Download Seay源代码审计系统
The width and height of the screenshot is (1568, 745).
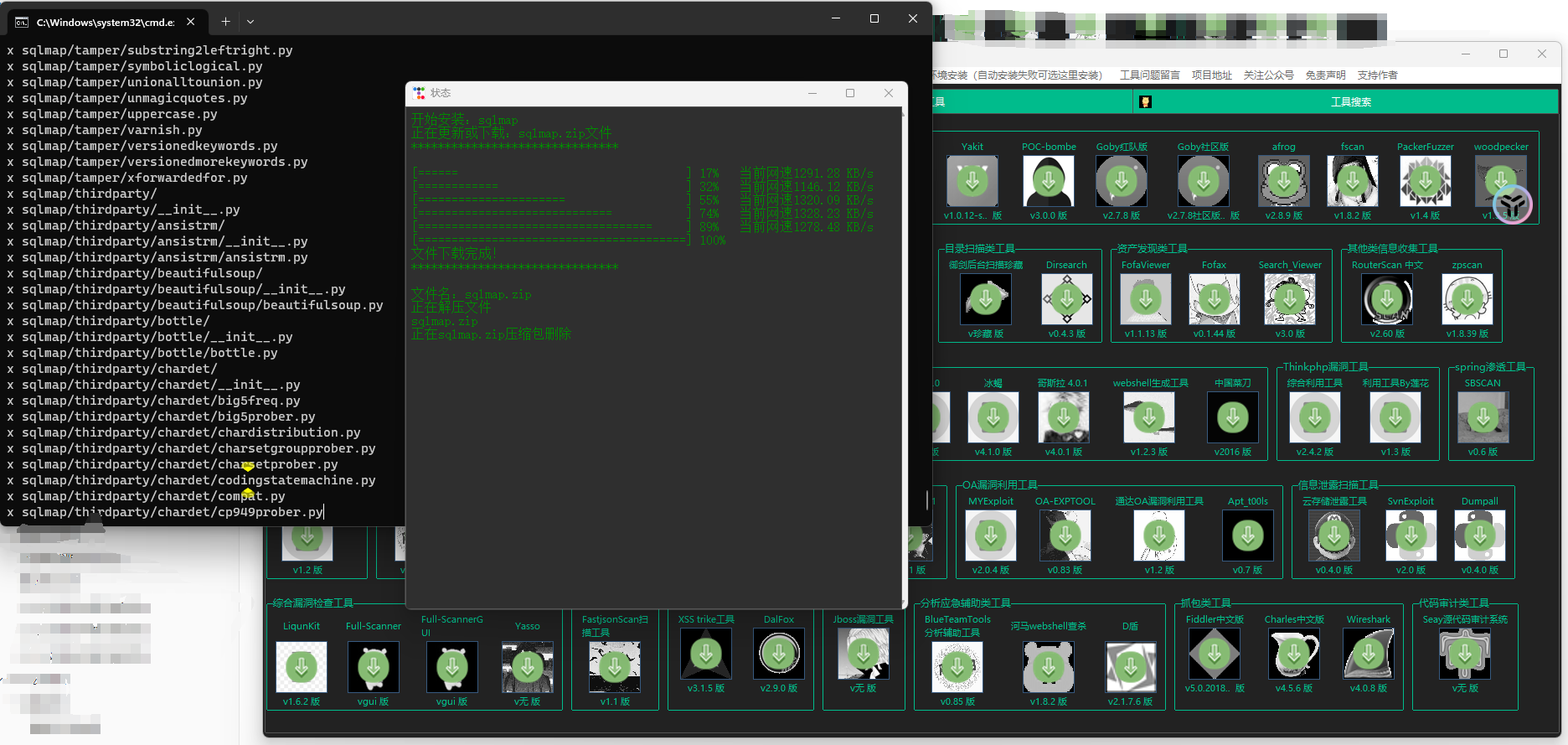pyautogui.click(x=1465, y=654)
